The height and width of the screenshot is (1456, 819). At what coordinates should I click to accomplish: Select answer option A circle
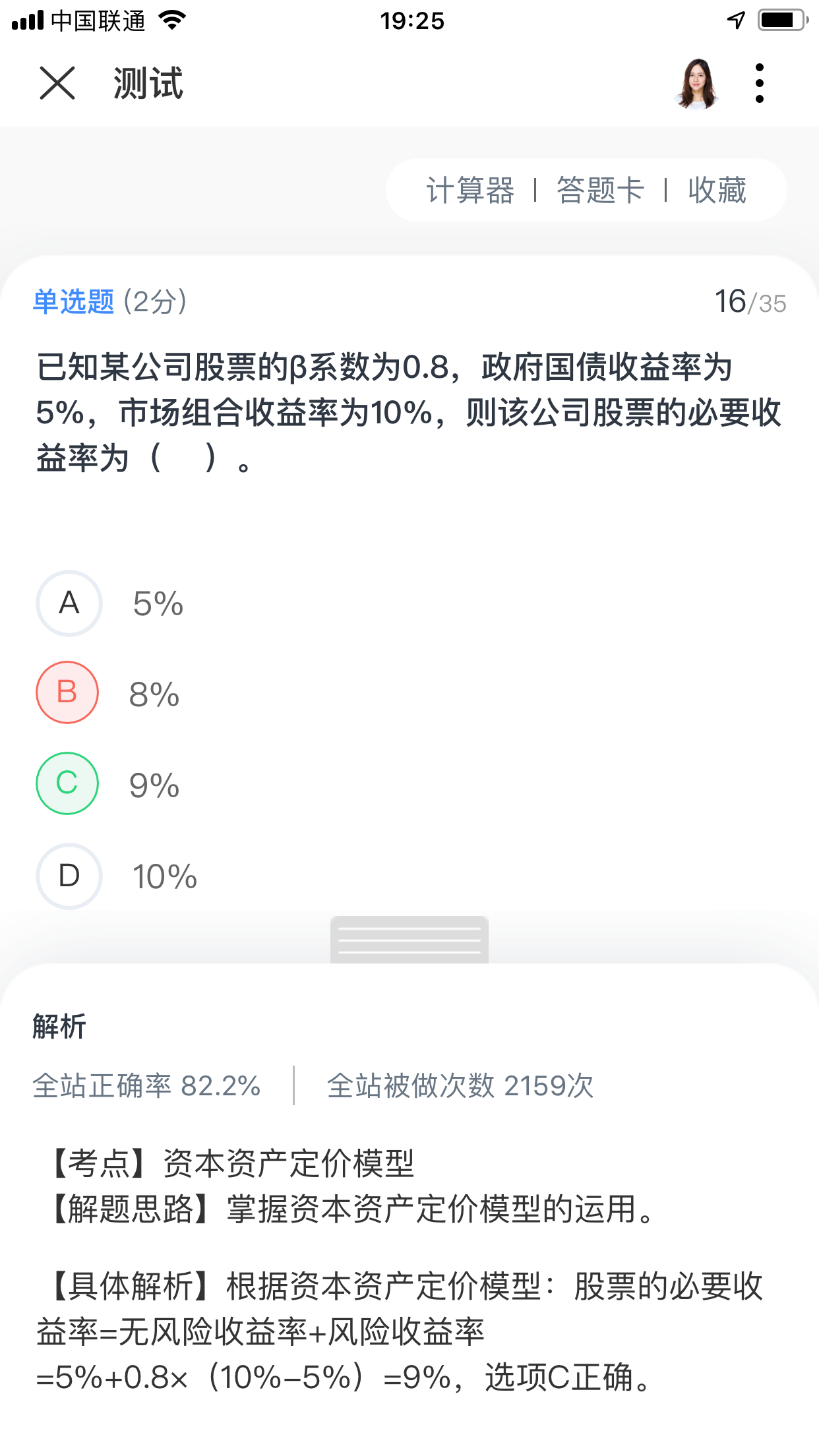click(69, 603)
